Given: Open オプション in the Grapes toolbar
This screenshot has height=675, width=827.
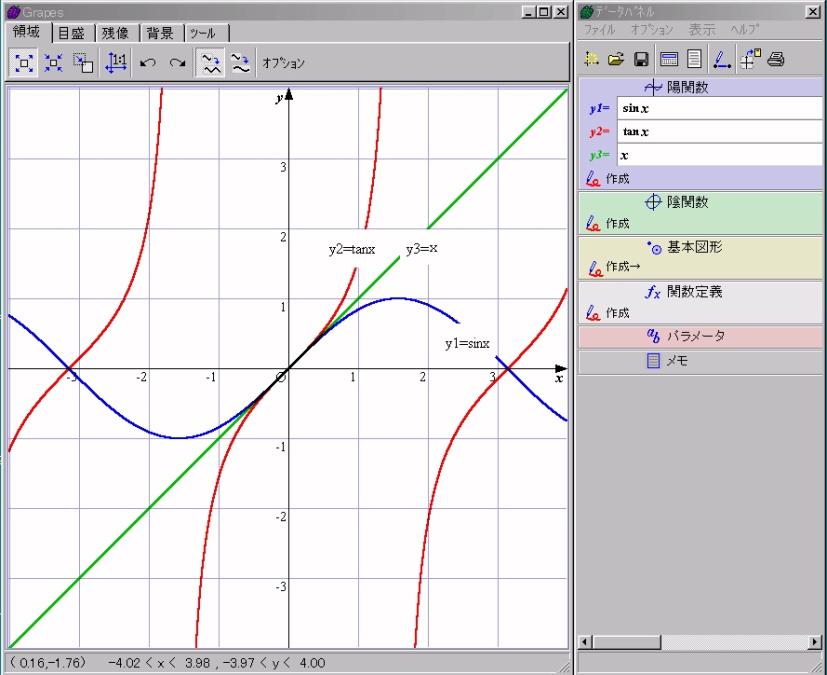Looking at the screenshot, I should pyautogui.click(x=283, y=63).
